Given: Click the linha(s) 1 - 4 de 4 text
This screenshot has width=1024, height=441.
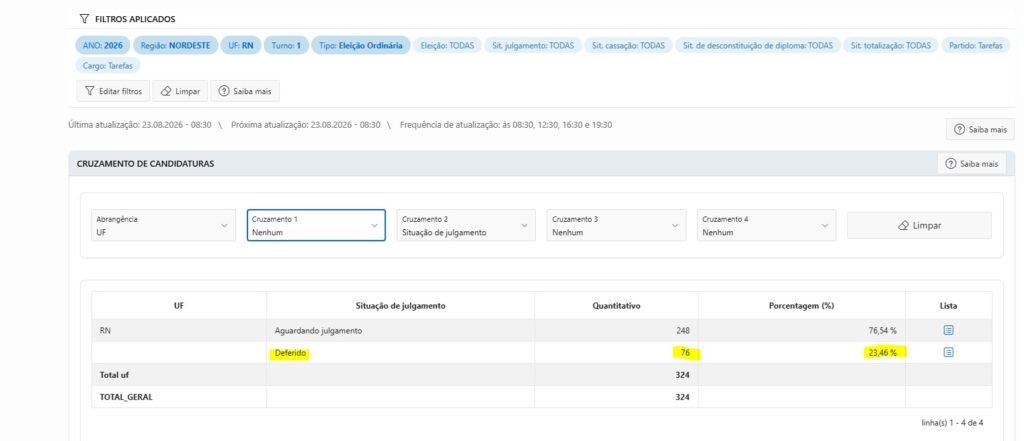Looking at the screenshot, I should [952, 423].
